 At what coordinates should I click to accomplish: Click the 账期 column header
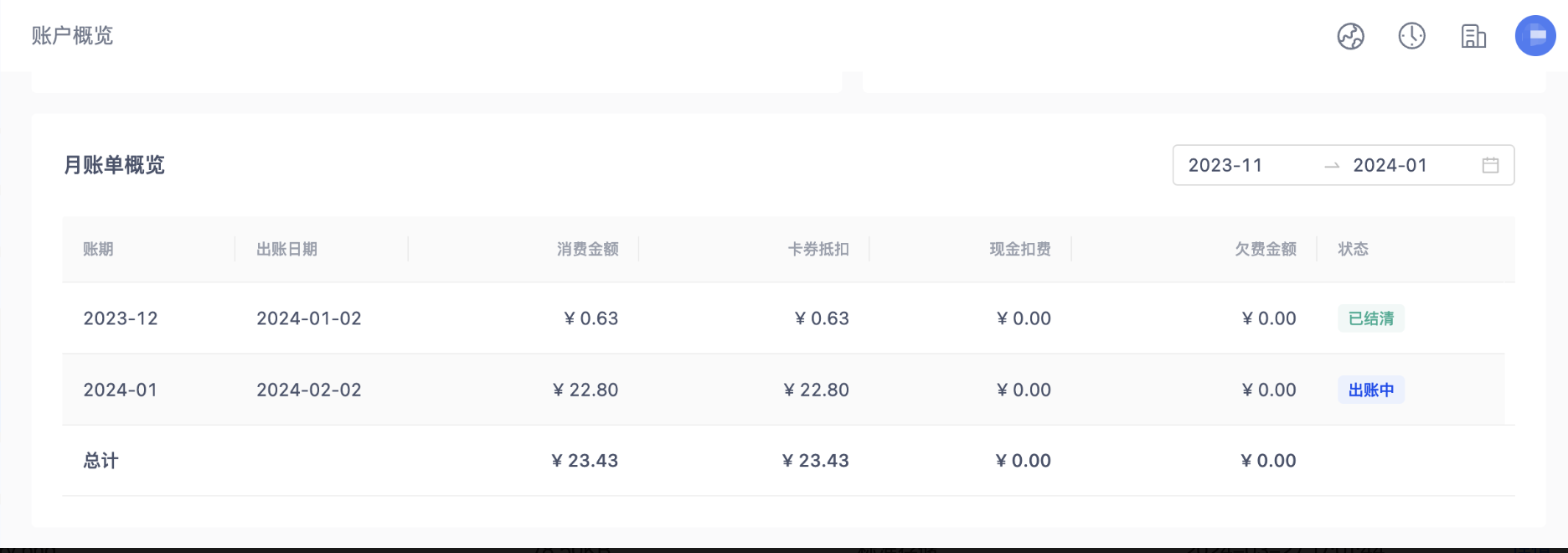tap(98, 249)
